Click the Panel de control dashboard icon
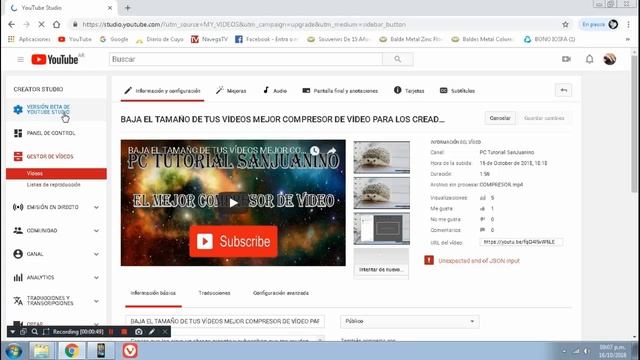The height and width of the screenshot is (360, 640). point(18,133)
